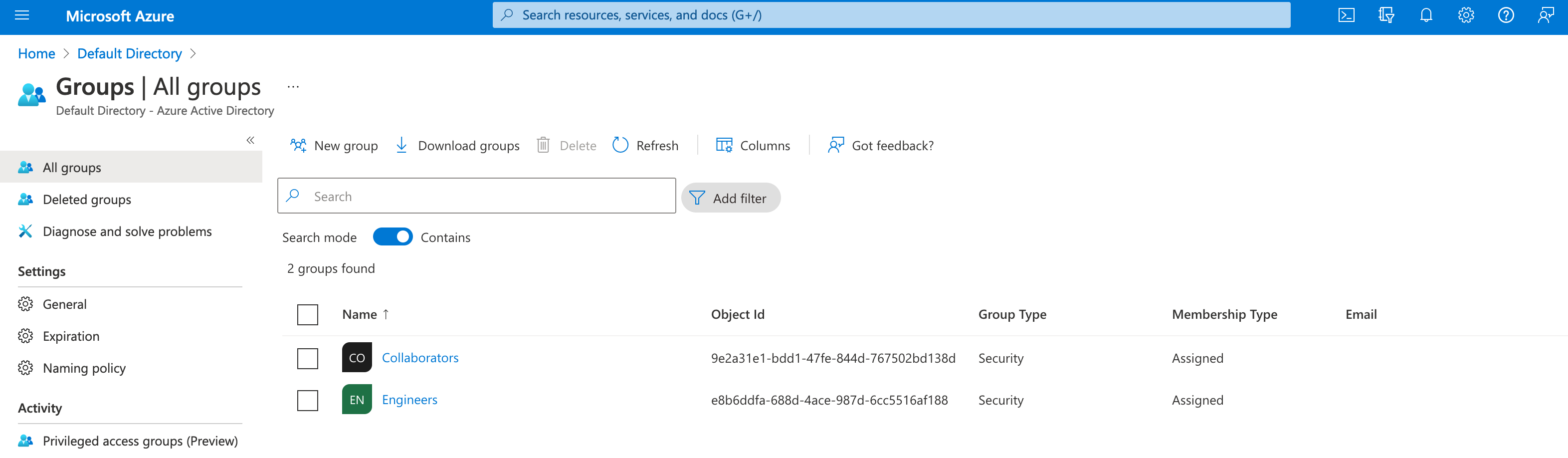Switch to Deleted groups
The width and height of the screenshot is (1568, 458).
click(87, 199)
